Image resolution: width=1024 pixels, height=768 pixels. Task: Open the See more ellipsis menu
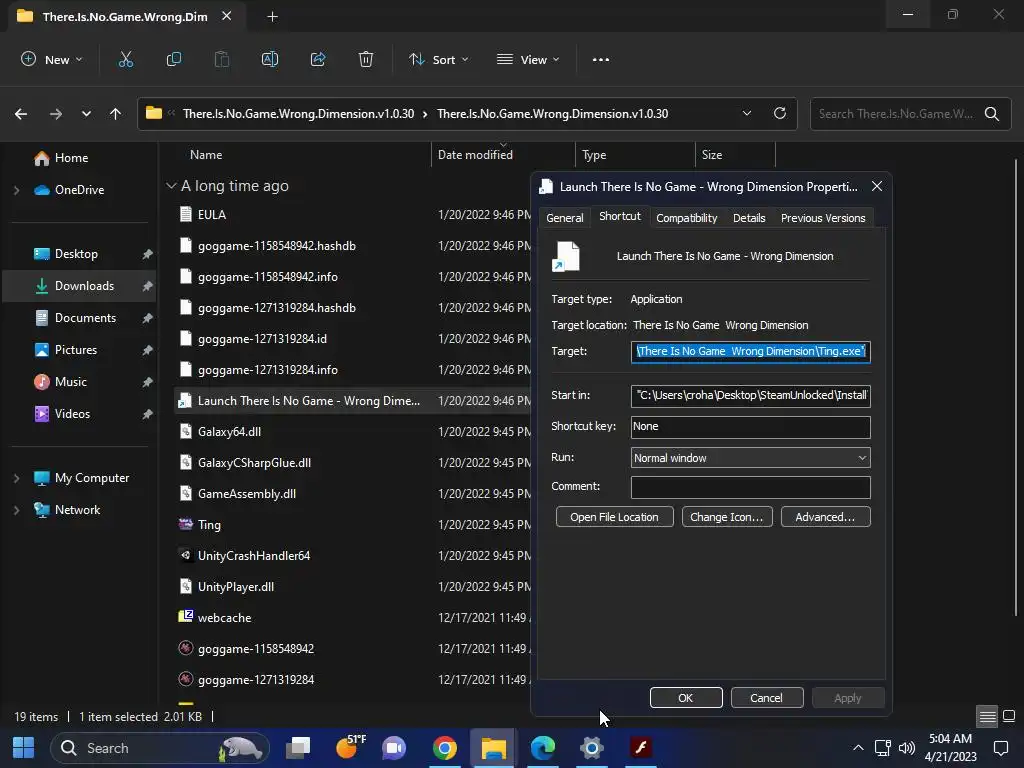point(601,59)
